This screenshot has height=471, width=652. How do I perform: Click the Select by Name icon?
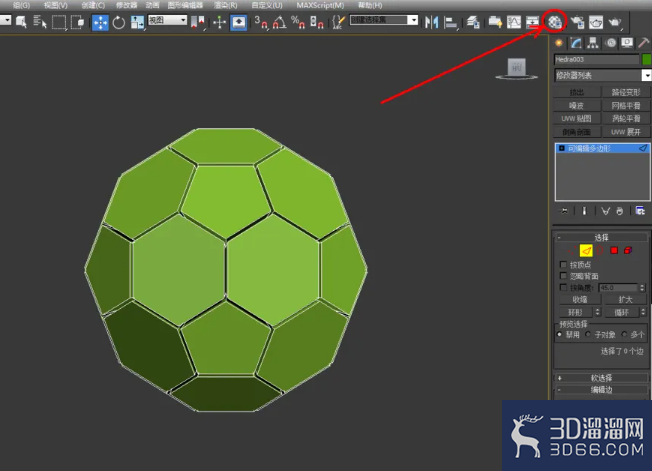[40, 22]
